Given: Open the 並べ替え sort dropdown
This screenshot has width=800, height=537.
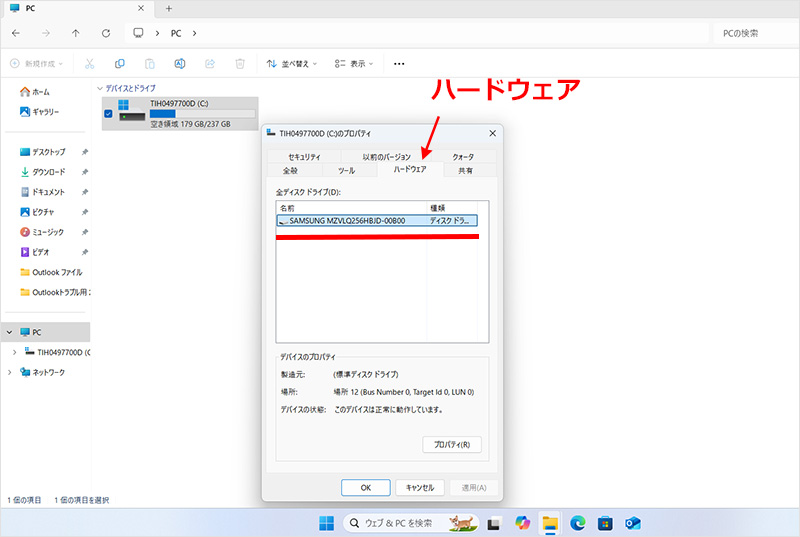Looking at the screenshot, I should [x=292, y=63].
